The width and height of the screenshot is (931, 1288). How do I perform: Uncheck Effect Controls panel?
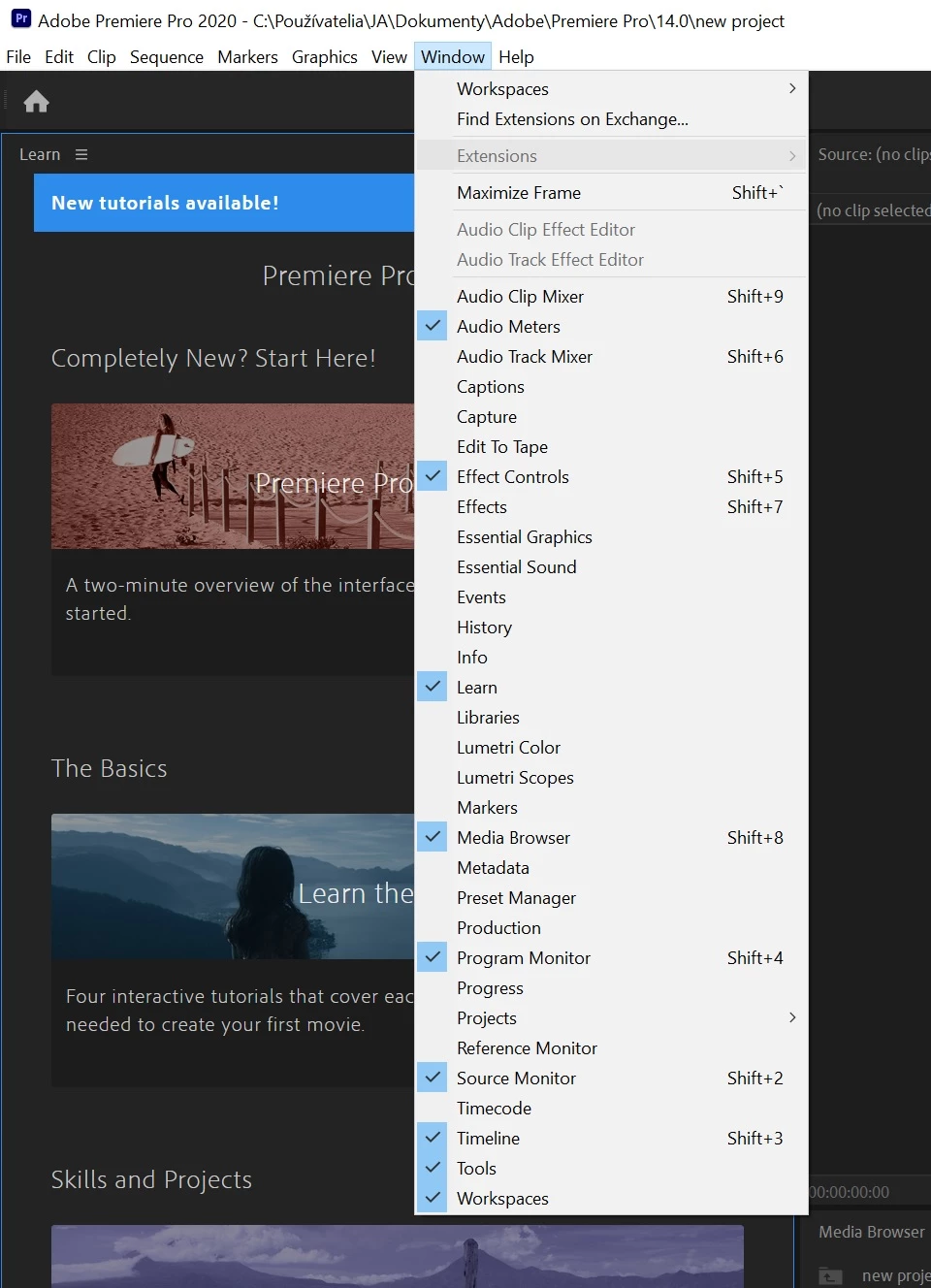click(611, 477)
